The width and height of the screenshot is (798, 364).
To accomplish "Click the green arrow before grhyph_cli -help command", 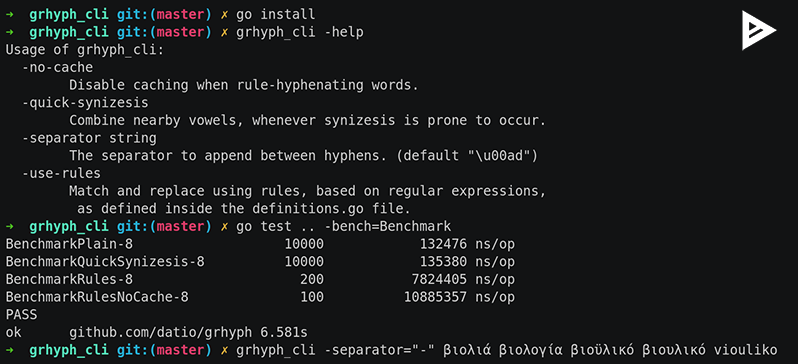I will (10, 32).
